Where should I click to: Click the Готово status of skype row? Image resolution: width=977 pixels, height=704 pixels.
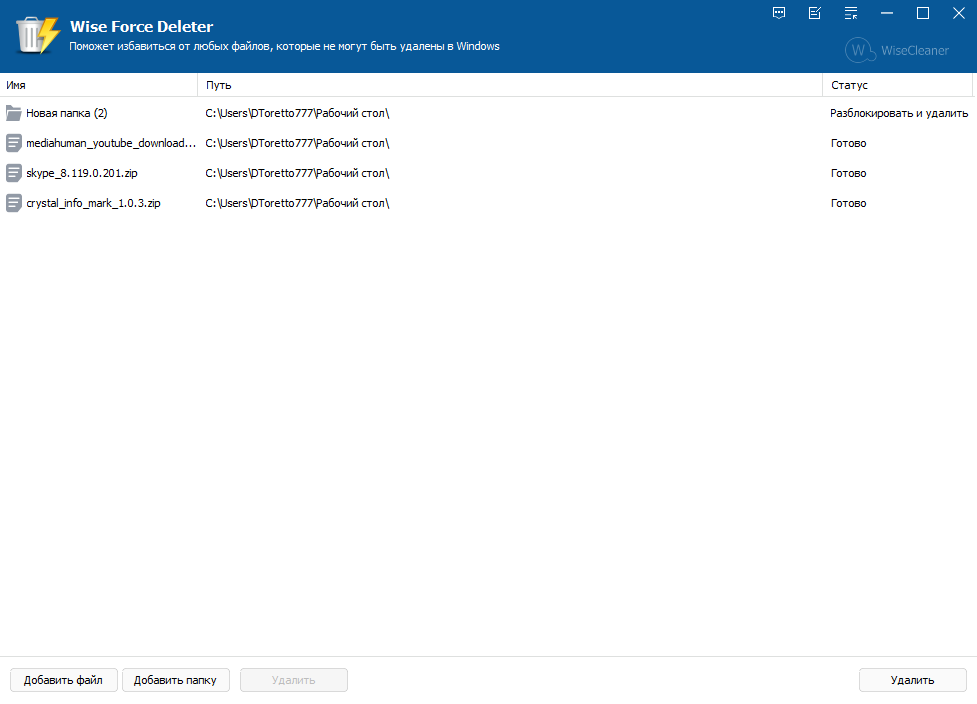point(849,173)
